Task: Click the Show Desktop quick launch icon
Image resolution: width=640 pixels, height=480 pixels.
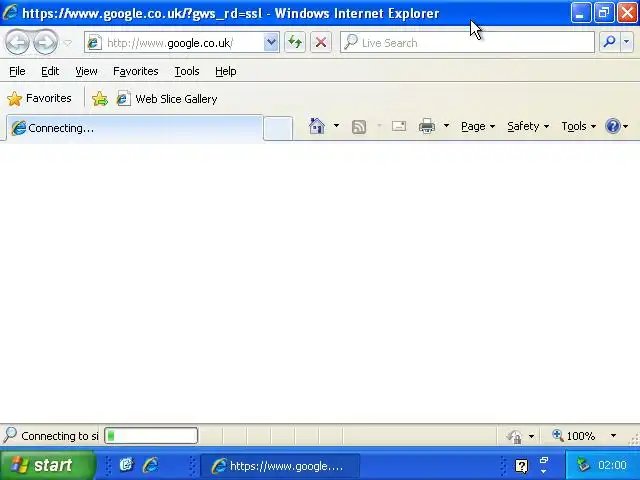Action: pos(126,464)
